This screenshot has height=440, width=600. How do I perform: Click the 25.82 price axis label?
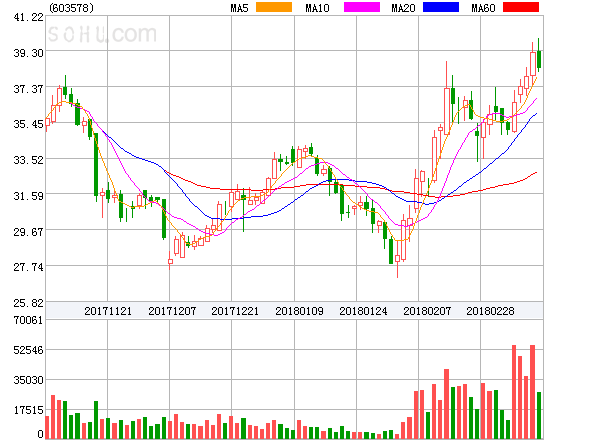(x=28, y=303)
